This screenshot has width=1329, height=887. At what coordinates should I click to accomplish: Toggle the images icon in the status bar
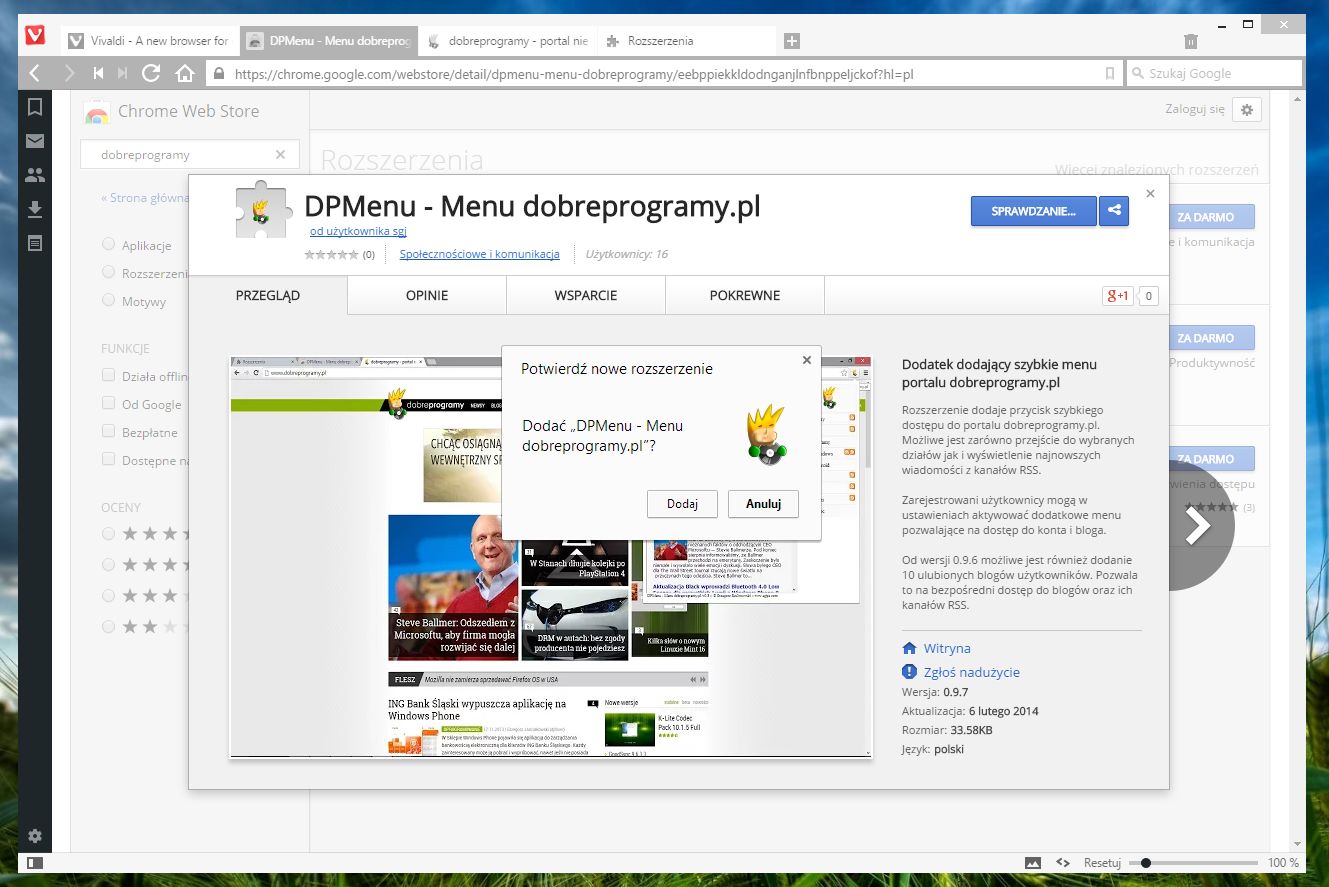pos(1033,862)
